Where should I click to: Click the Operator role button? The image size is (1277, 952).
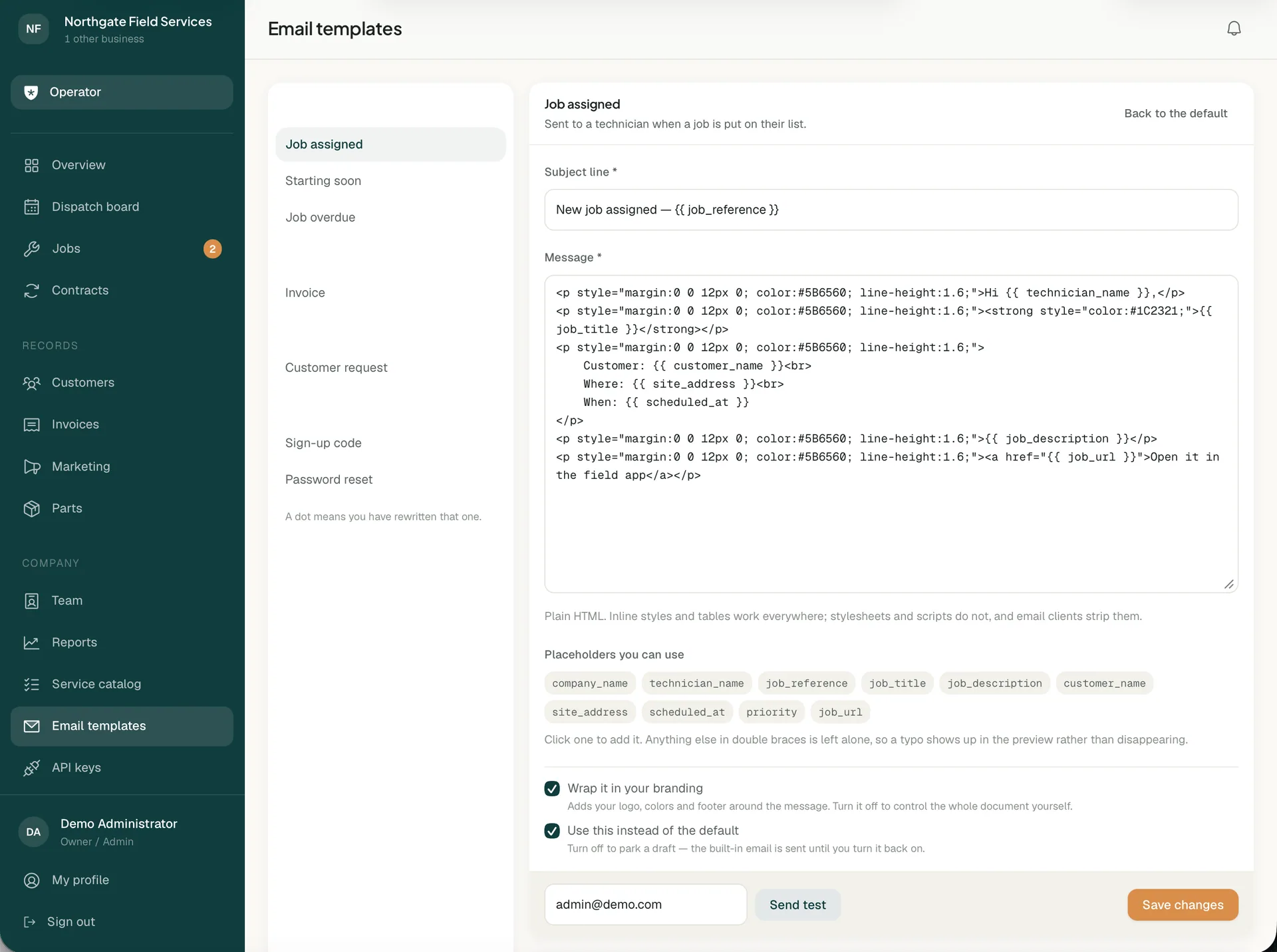[x=122, y=92]
